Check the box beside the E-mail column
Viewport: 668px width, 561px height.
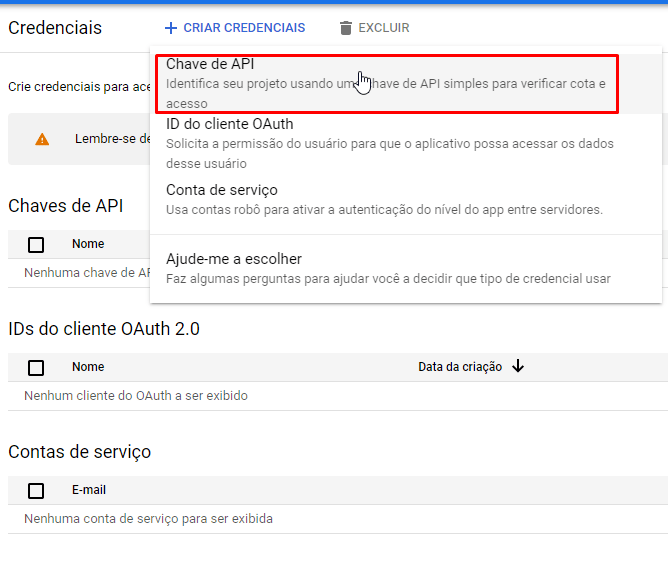(36, 490)
